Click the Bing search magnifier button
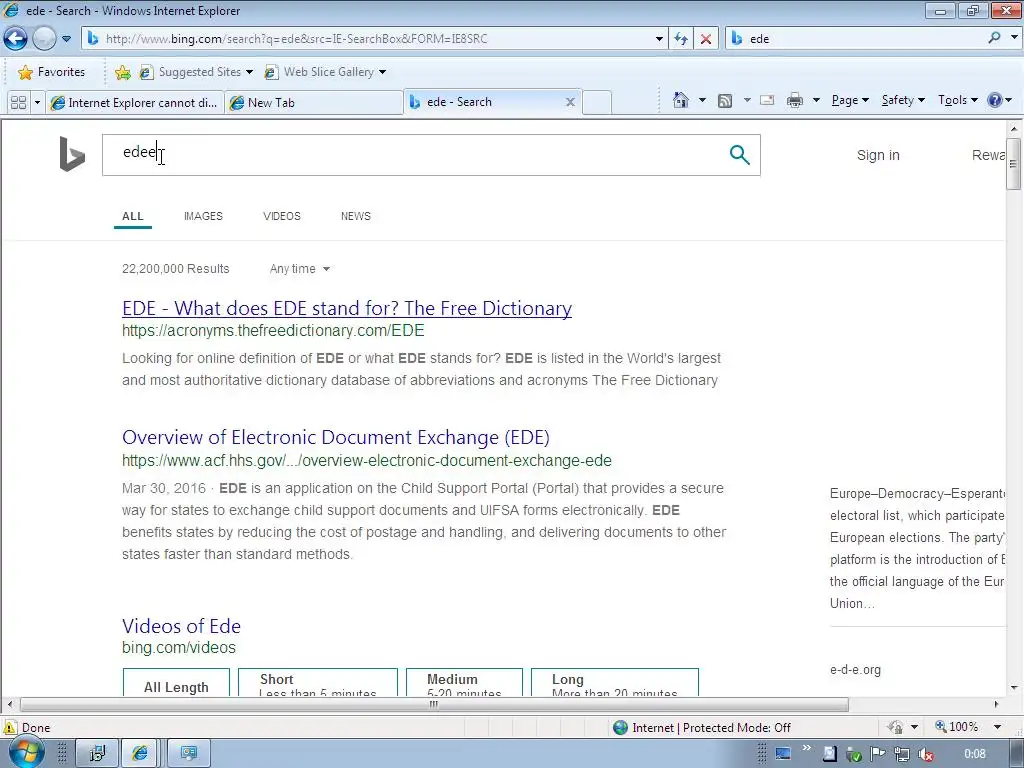 [x=739, y=155]
